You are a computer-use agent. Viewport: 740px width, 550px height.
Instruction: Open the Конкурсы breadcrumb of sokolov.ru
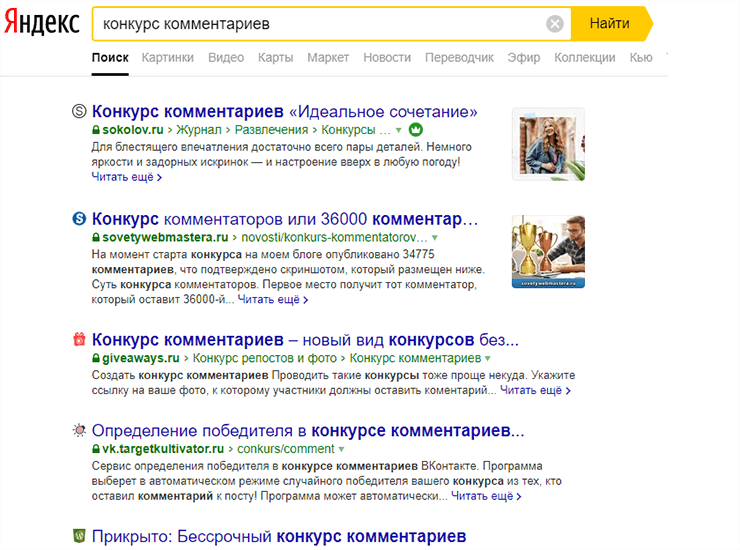pyautogui.click(x=349, y=130)
